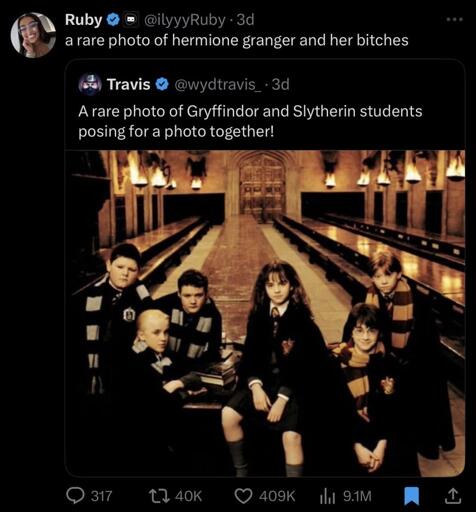The width and height of the screenshot is (476, 512).
Task: Open the @wydtravis_ handle
Action: click(218, 85)
